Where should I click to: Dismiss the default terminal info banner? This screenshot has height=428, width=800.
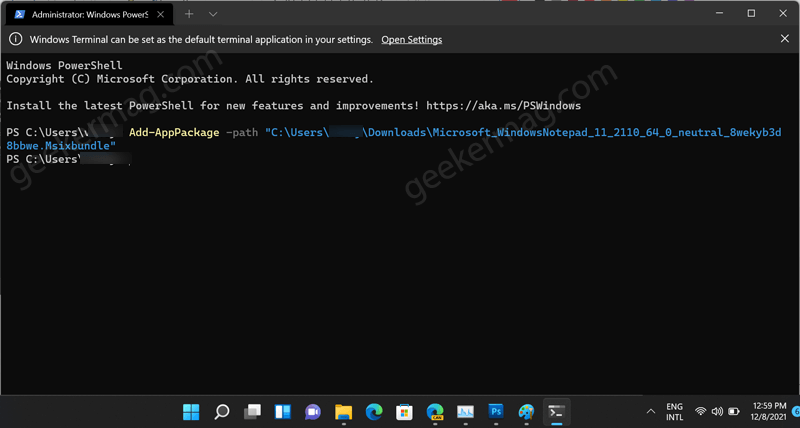(785, 39)
